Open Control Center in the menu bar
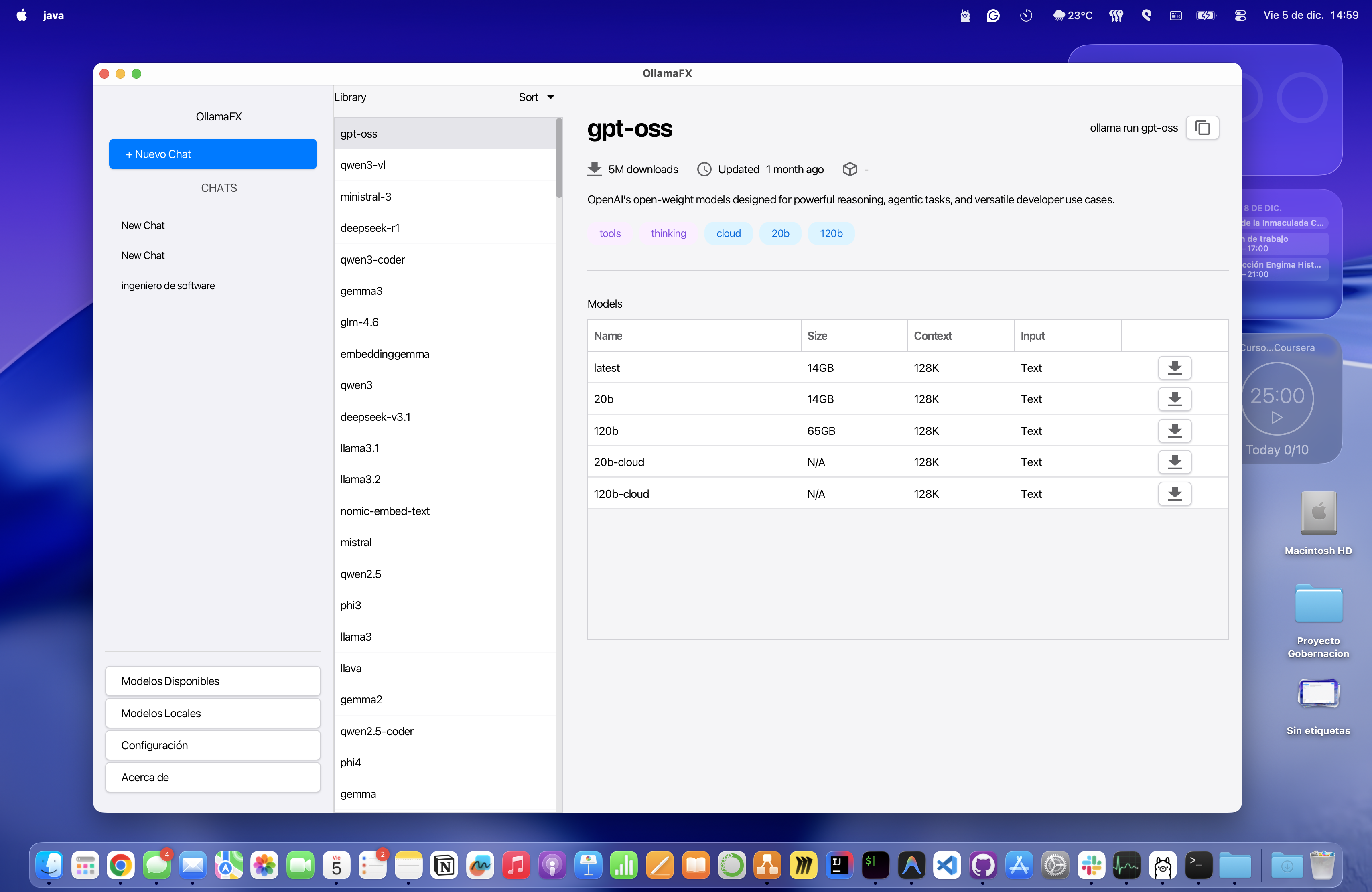The image size is (1372, 892). click(x=1240, y=16)
